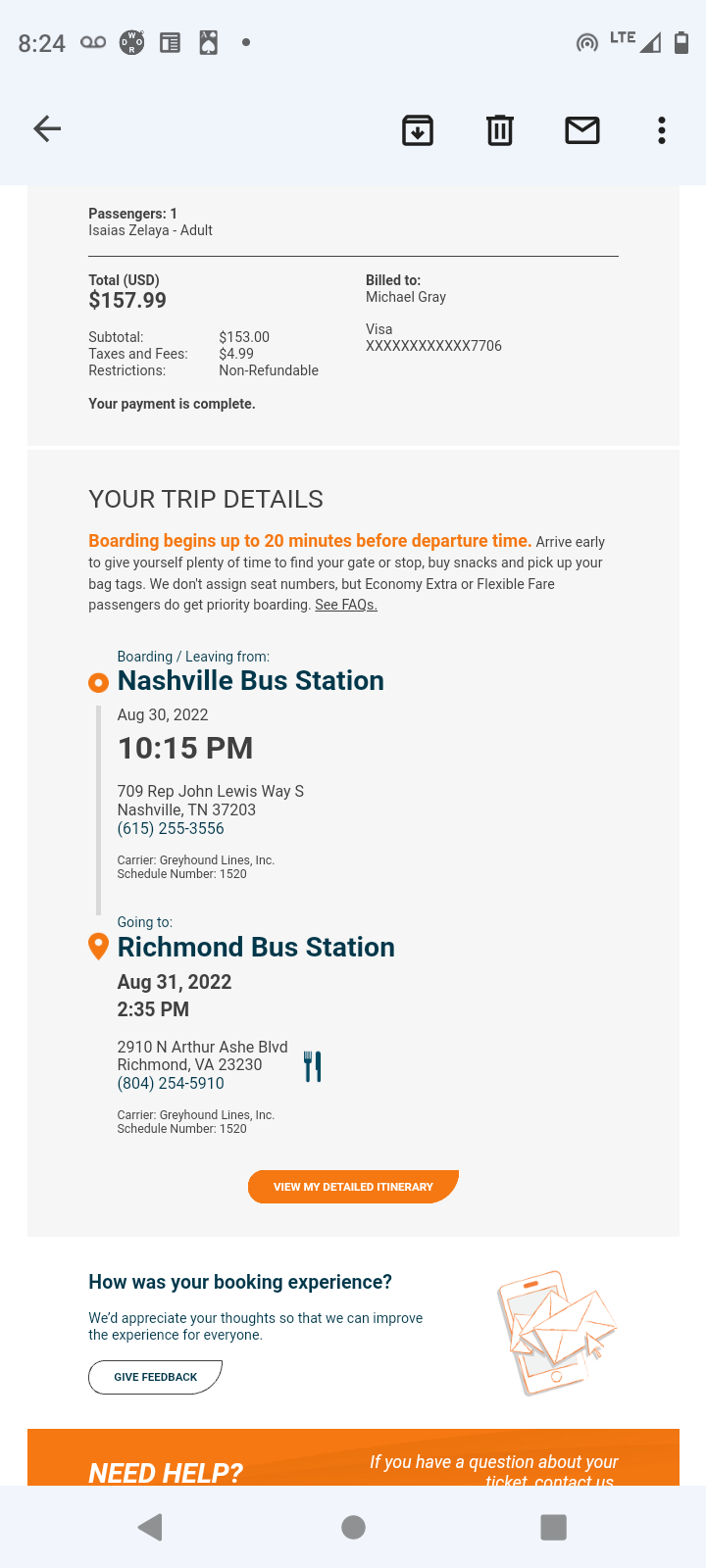Call Nashville station at (615) 255-3556
This screenshot has height=1568, width=706.
click(171, 828)
